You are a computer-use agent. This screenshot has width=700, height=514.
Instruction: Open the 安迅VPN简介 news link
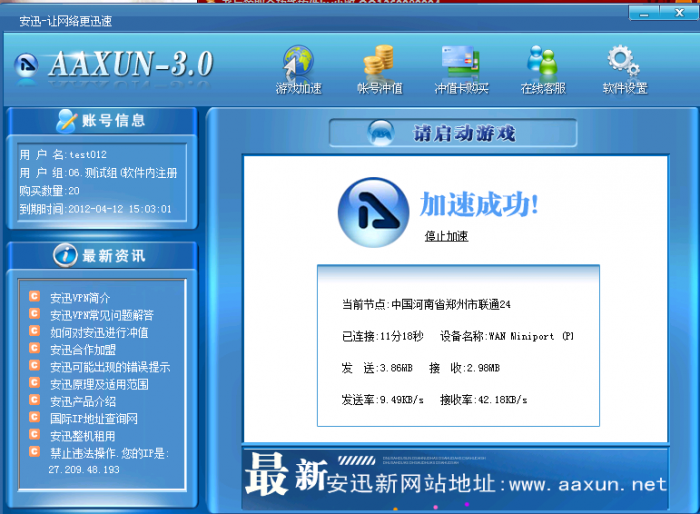(x=80, y=298)
